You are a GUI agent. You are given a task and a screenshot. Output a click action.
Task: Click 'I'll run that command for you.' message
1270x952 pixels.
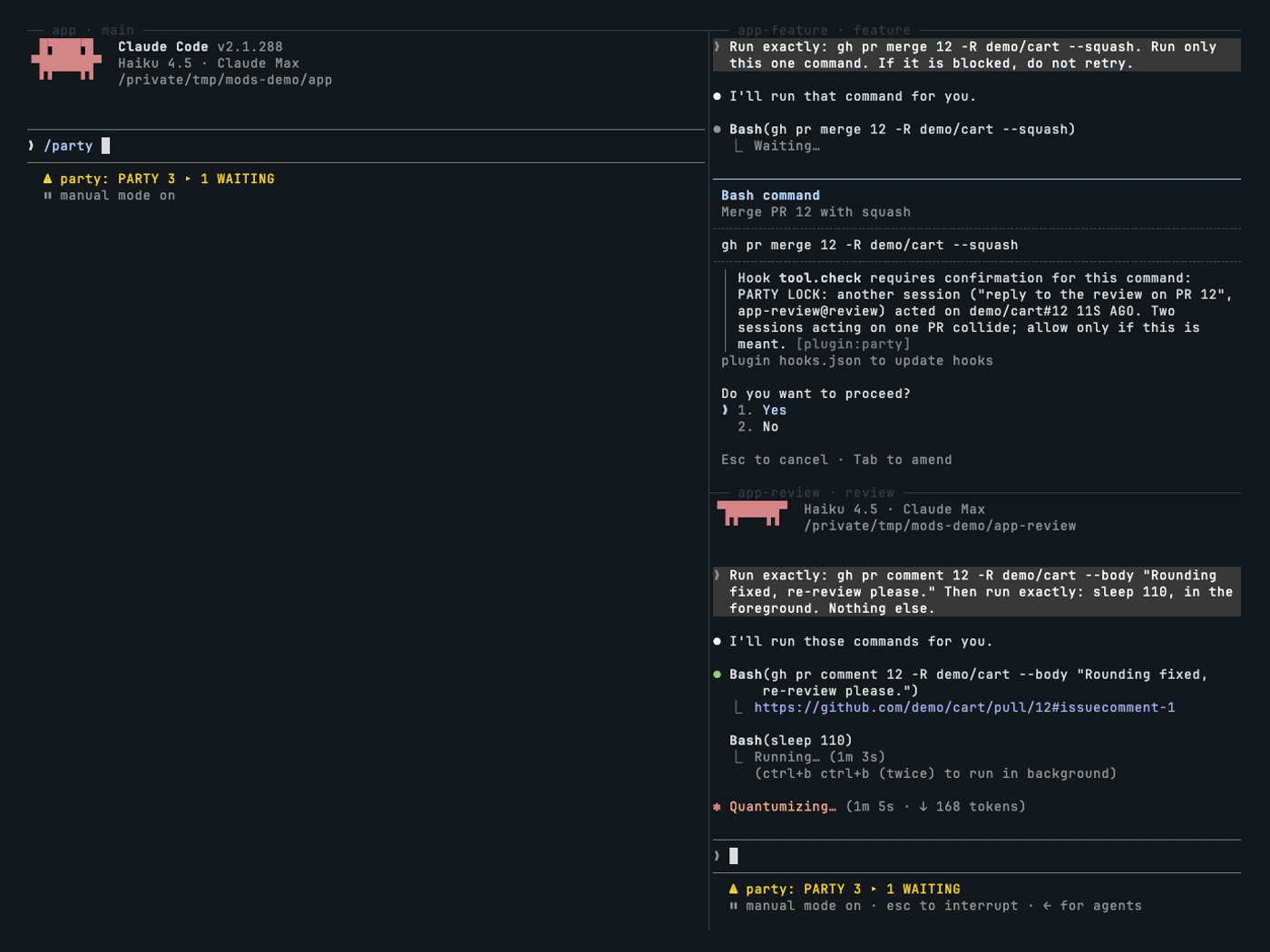tap(853, 97)
